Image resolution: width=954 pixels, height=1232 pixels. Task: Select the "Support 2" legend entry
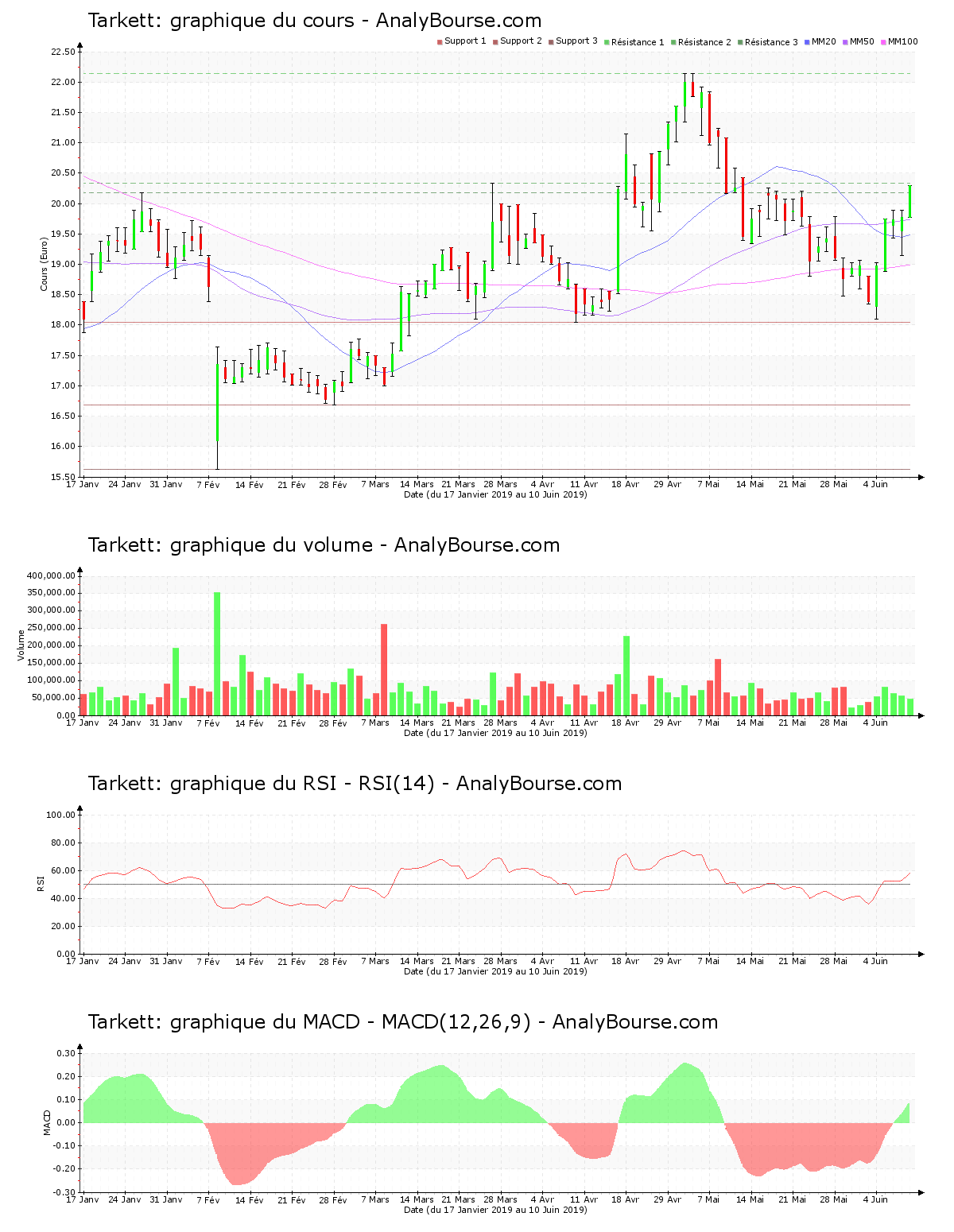coord(518,41)
